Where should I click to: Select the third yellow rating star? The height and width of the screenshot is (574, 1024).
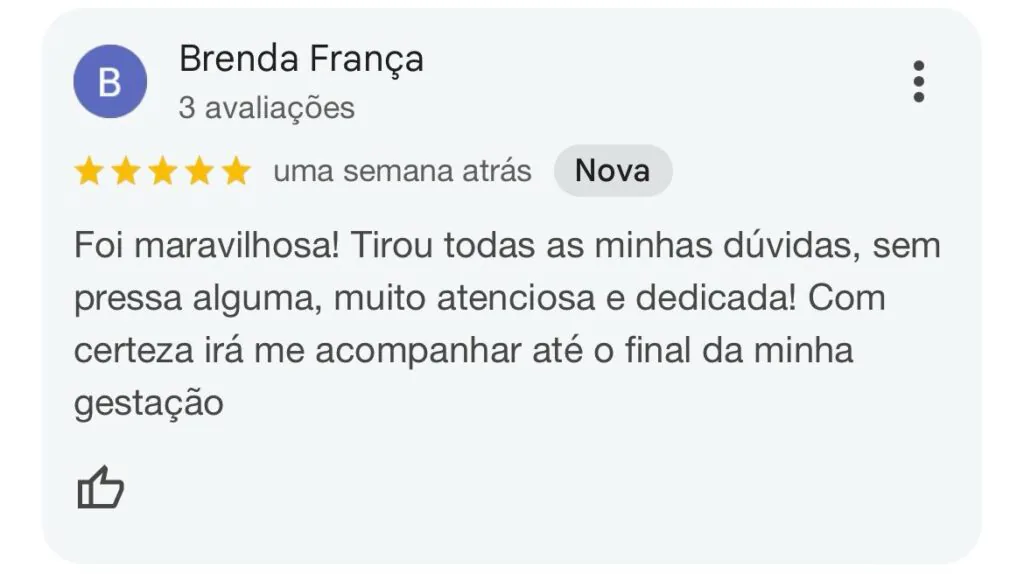tap(163, 171)
